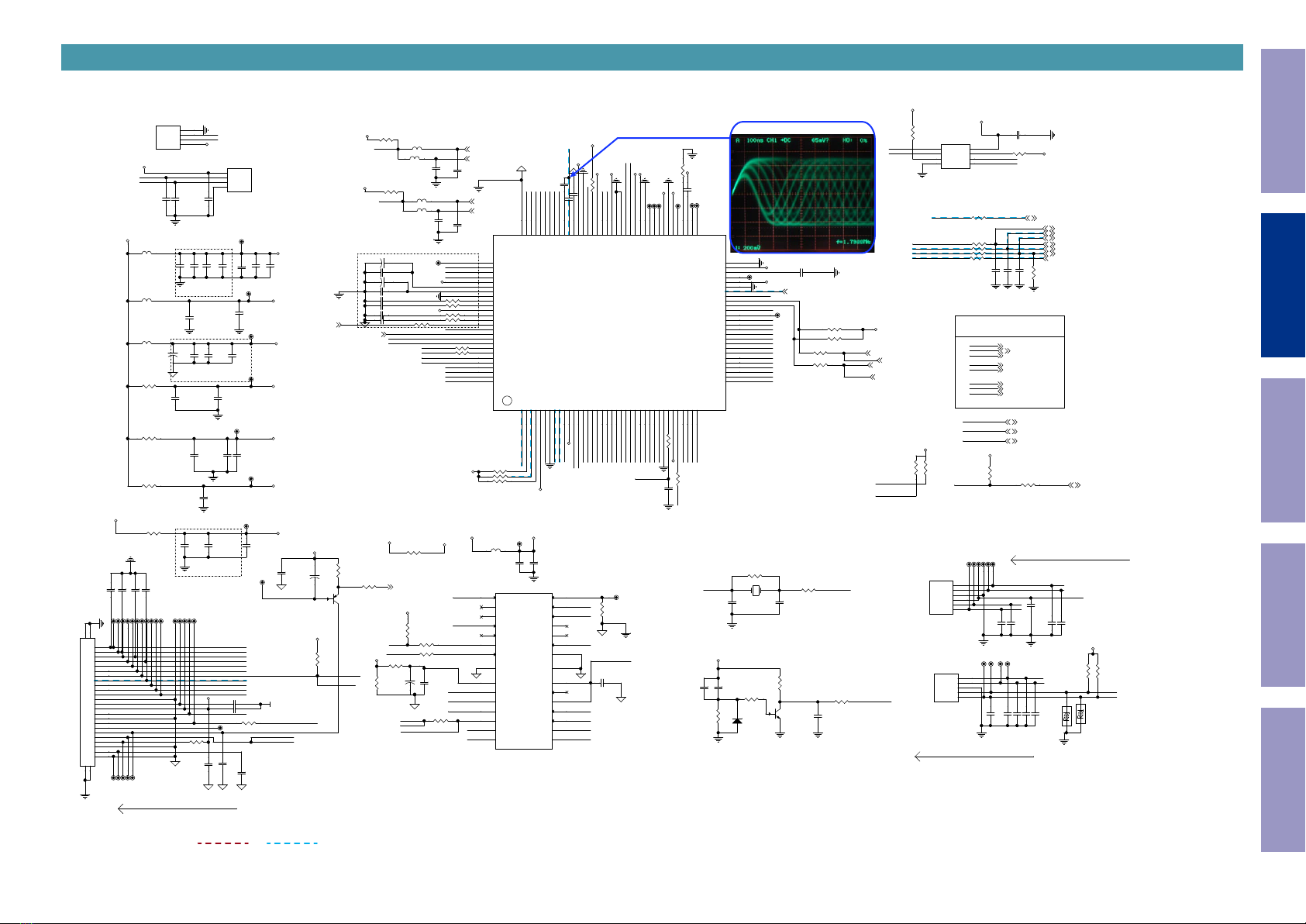Viewport: 1306px width, 924px height.
Task: Click the "f=1.7988MHz" frequency readout on the scope
Action: tap(853, 242)
